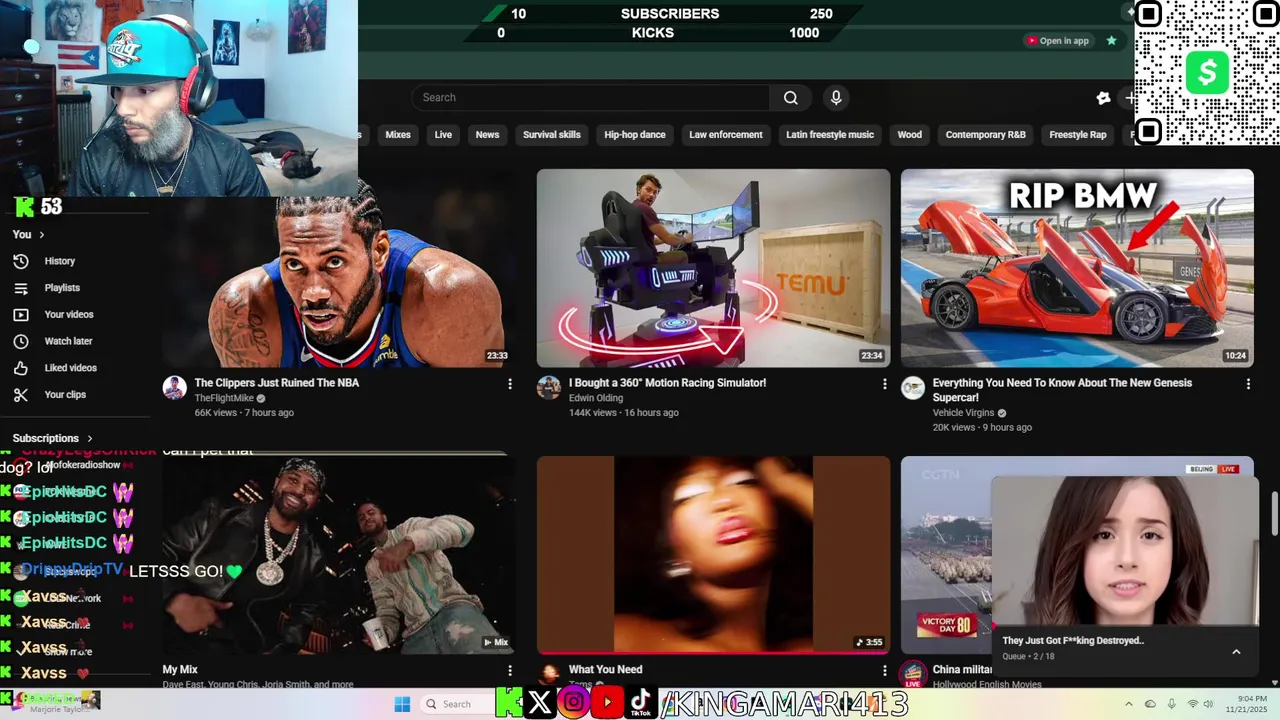This screenshot has height=720, width=1280.
Task: Select the Hip-hop dance filter chip
Action: (634, 135)
